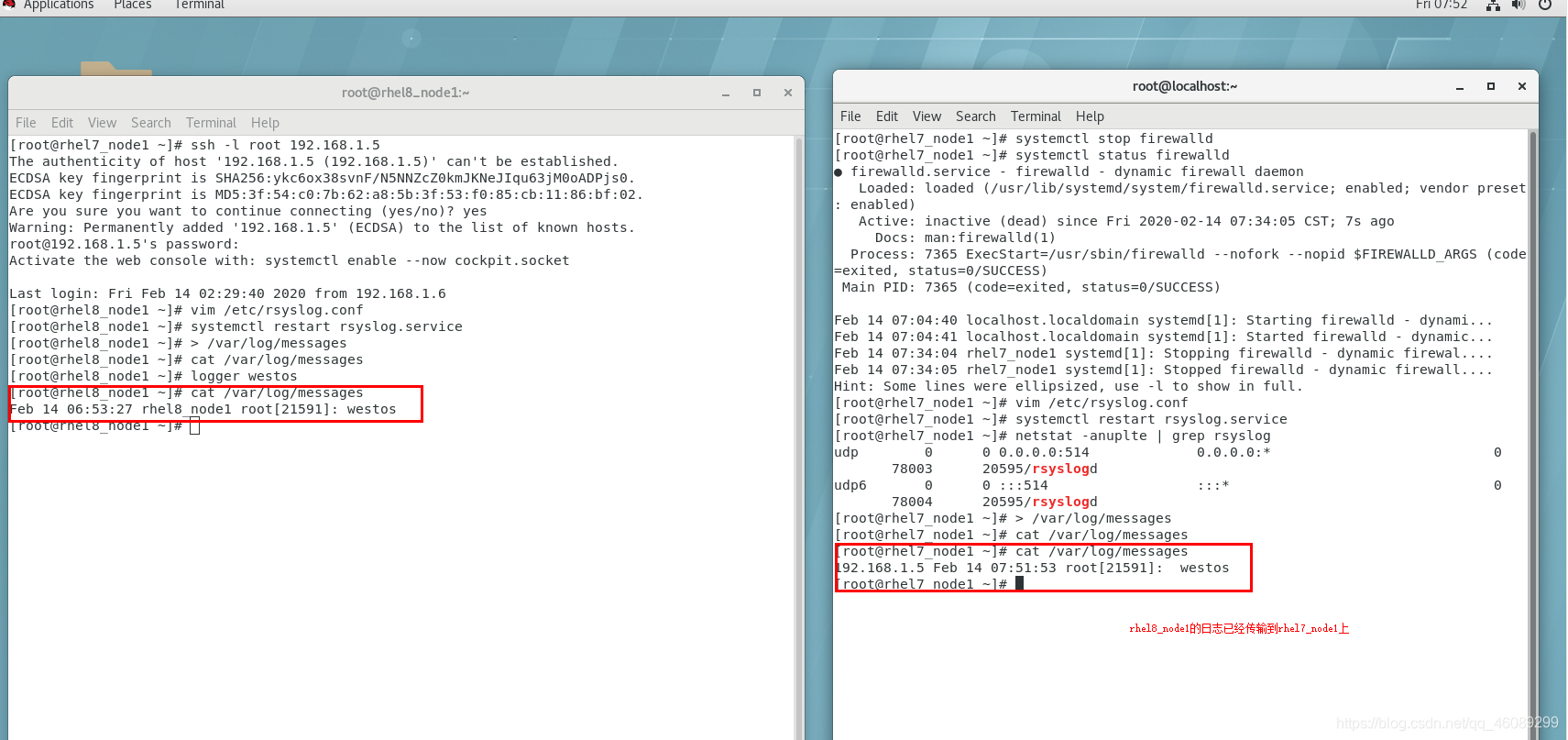1568x740 pixels.
Task: Open the volume icon in top bar
Action: click(x=1519, y=5)
